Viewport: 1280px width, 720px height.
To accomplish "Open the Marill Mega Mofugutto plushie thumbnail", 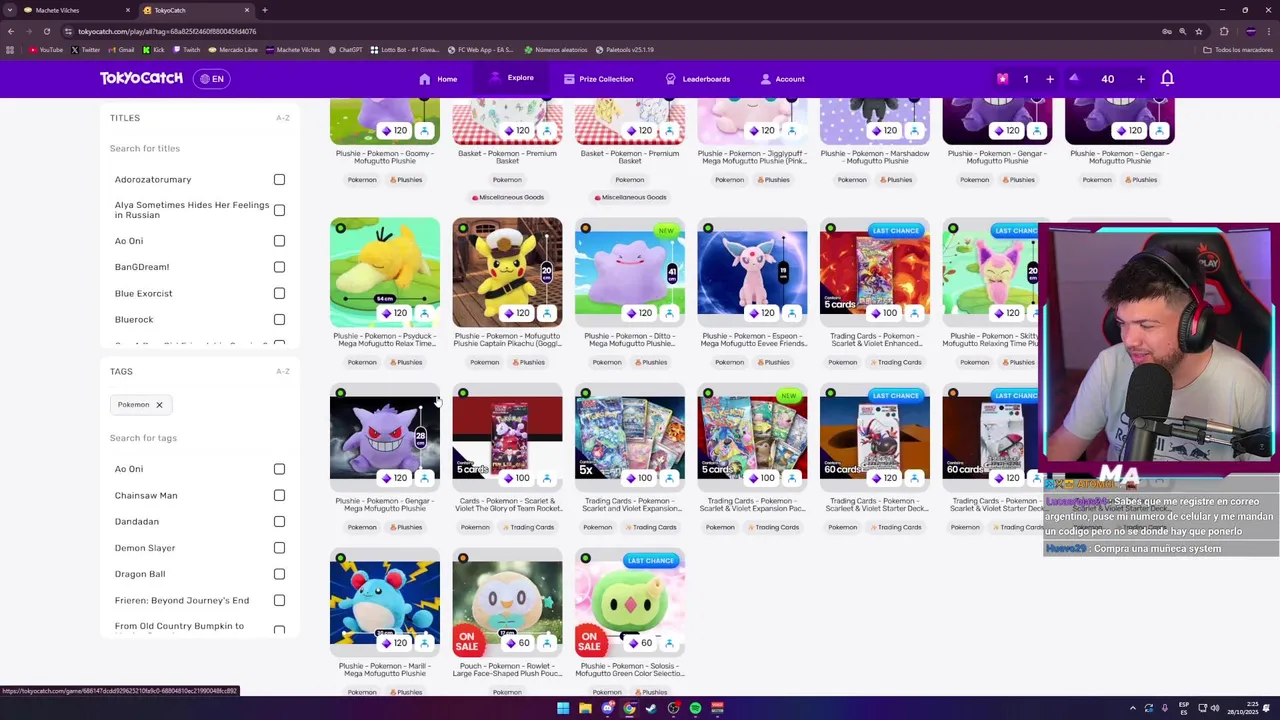I will (x=385, y=600).
